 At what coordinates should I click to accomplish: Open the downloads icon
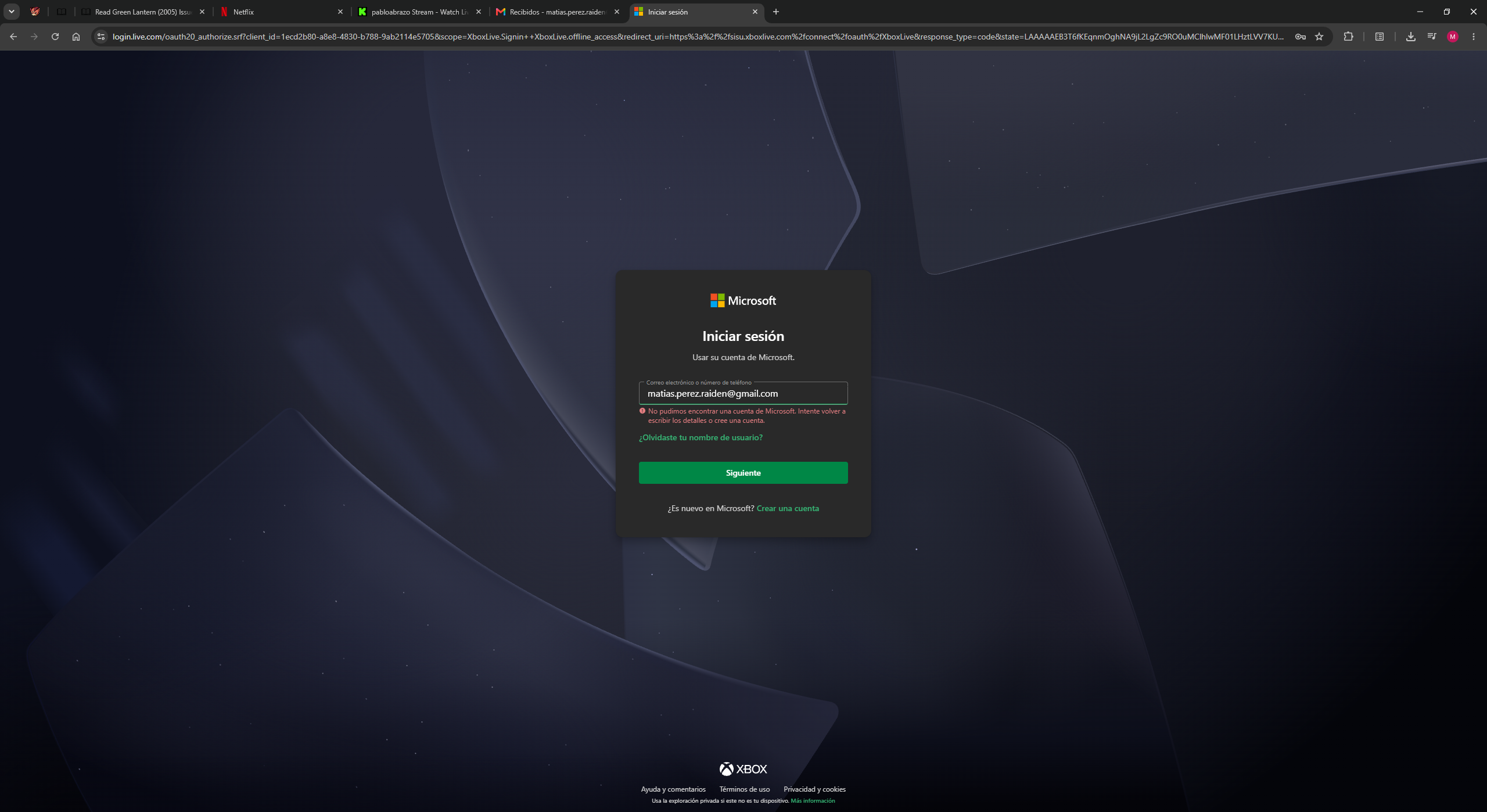(1410, 37)
